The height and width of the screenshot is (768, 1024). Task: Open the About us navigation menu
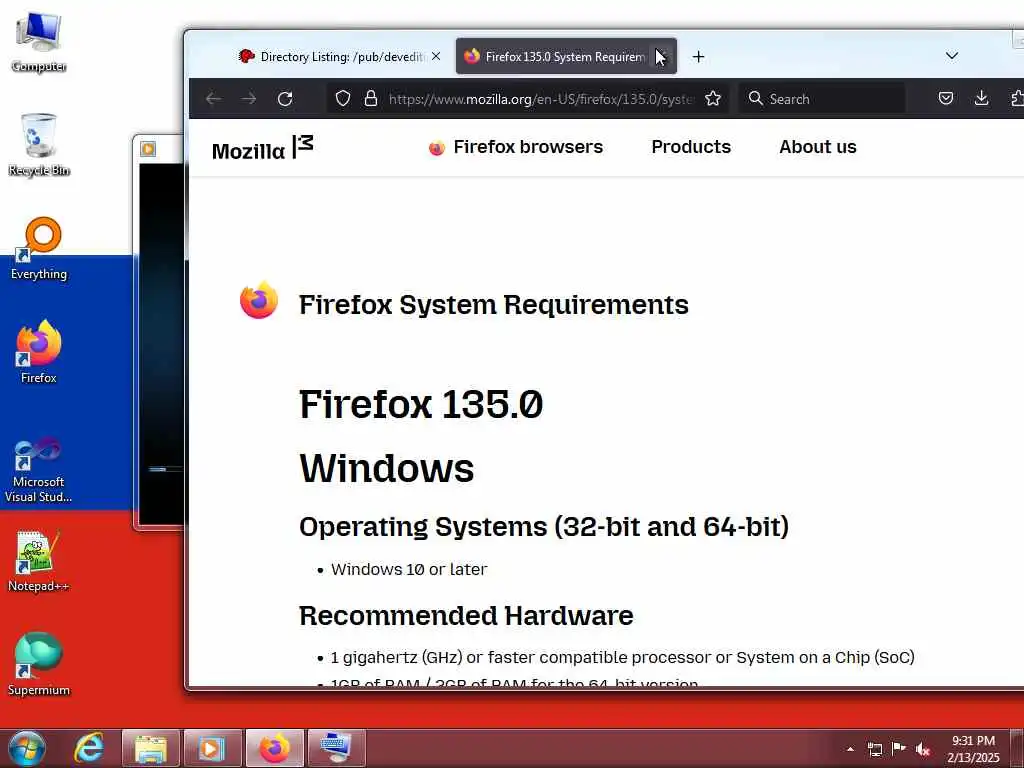pyautogui.click(x=818, y=147)
